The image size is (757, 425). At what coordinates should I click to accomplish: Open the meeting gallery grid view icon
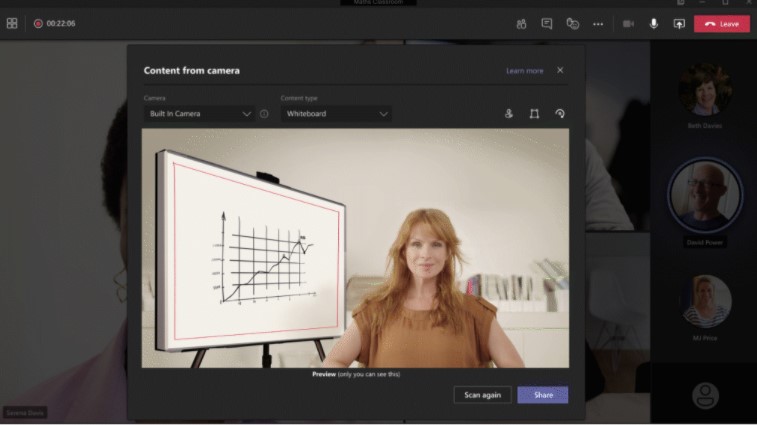click(12, 23)
